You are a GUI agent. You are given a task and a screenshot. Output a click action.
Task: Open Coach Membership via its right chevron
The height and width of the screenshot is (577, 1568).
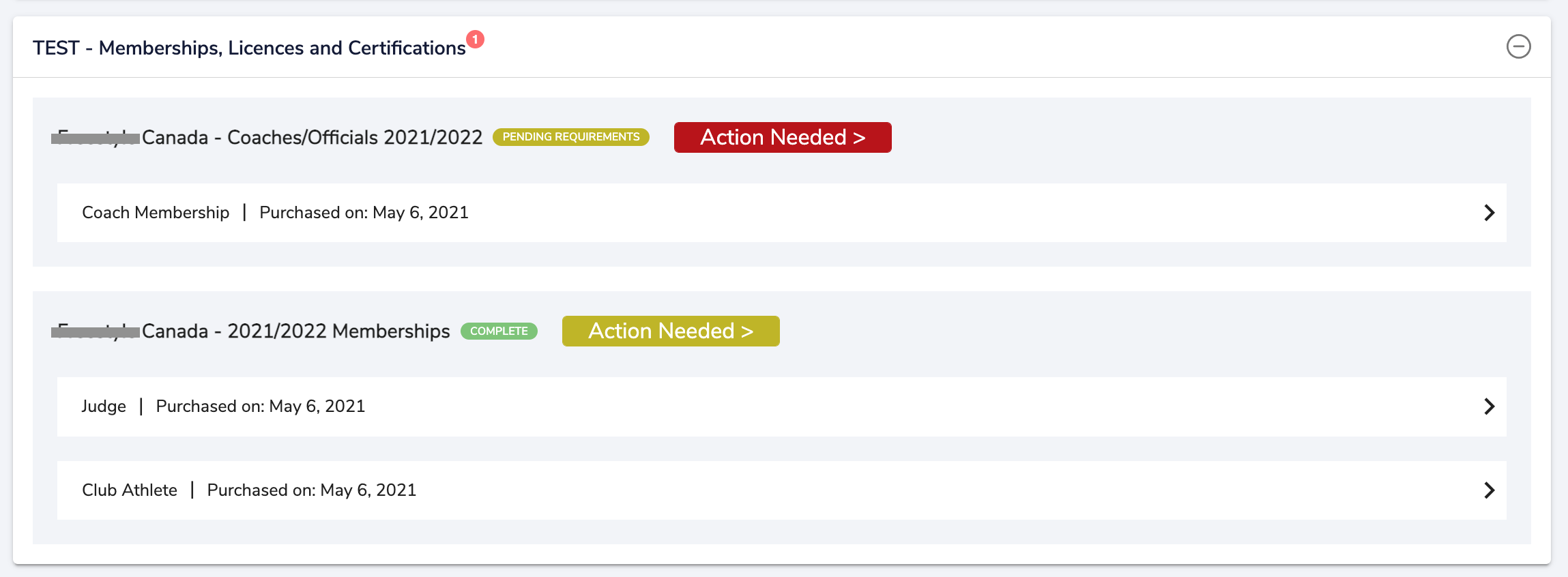point(1489,213)
